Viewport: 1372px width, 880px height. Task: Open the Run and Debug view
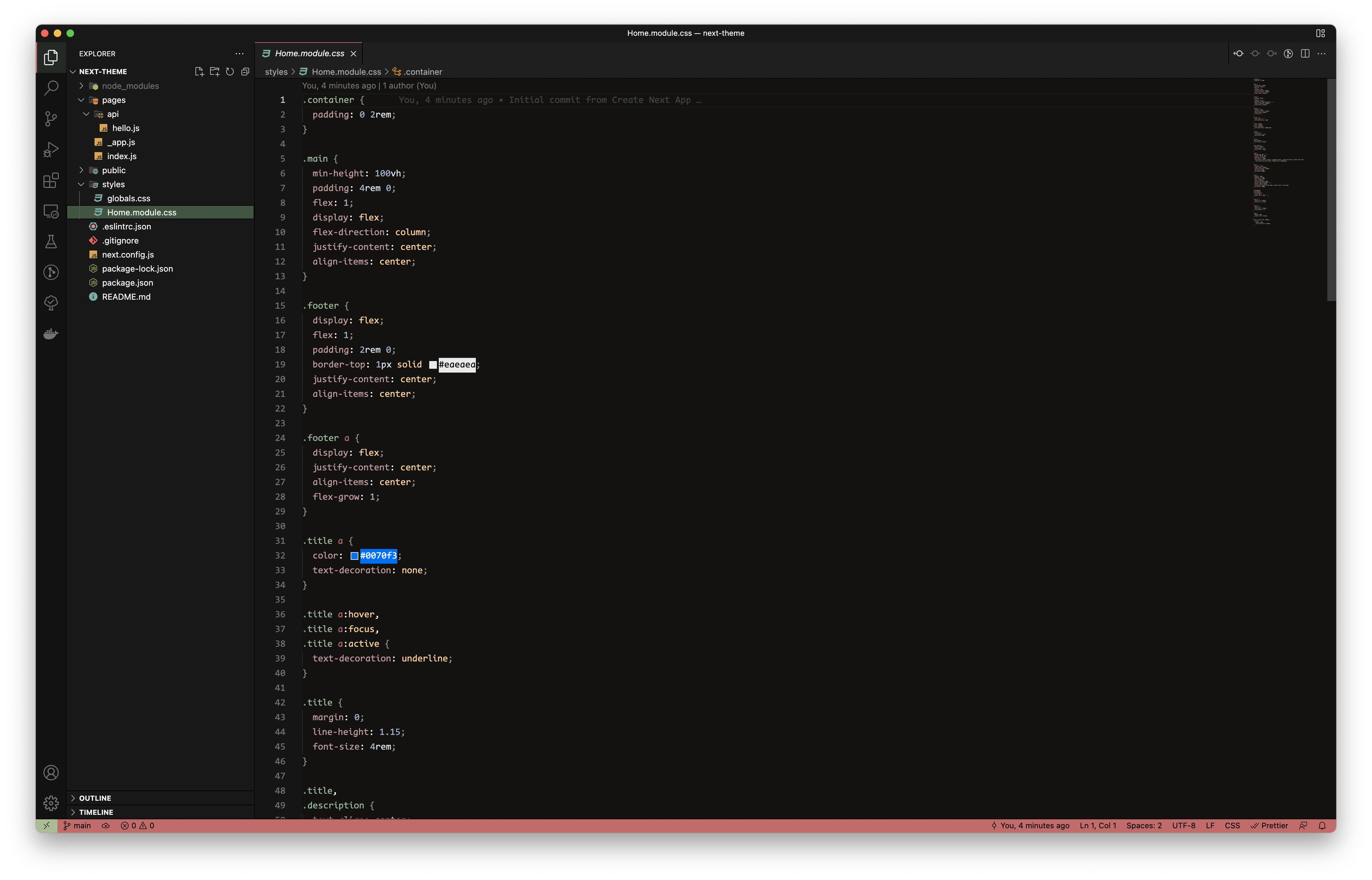click(51, 150)
